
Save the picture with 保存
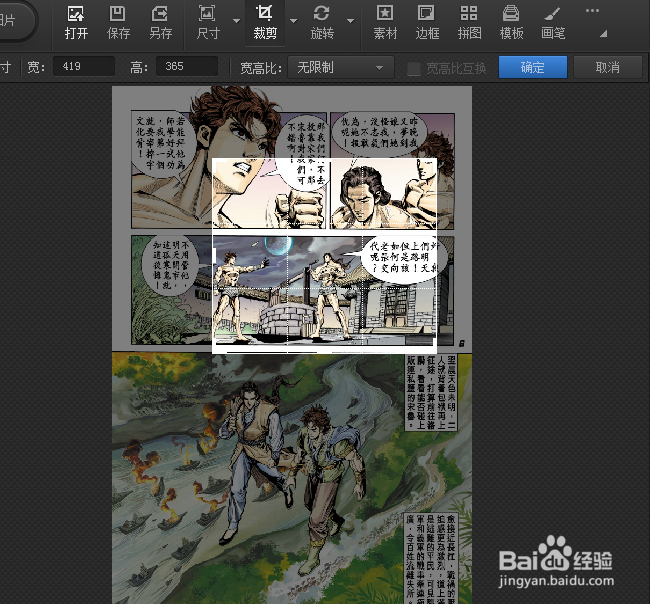coord(118,23)
